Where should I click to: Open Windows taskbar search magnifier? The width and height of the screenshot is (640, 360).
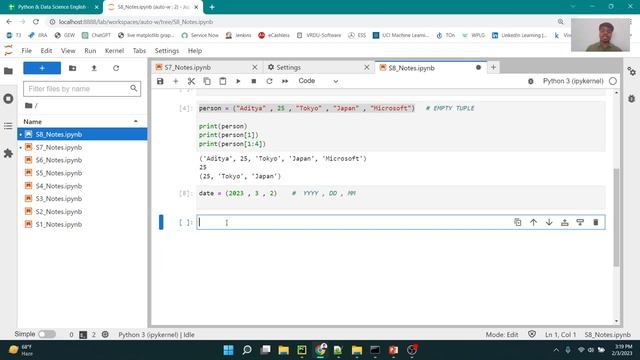tap(247, 350)
